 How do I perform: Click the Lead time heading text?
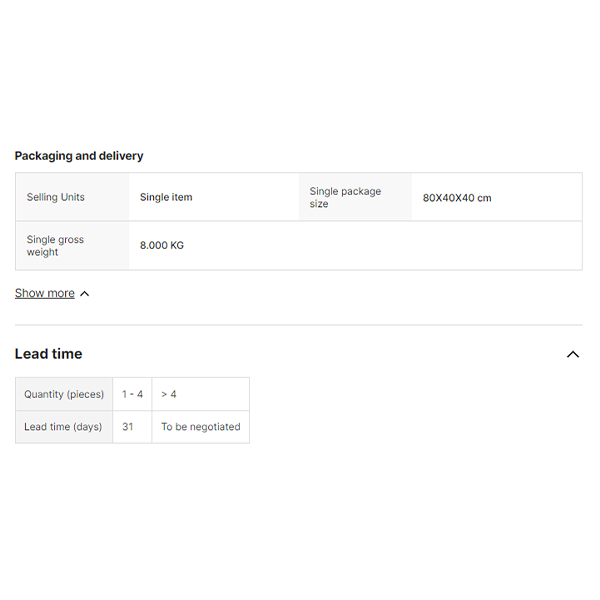[48, 354]
